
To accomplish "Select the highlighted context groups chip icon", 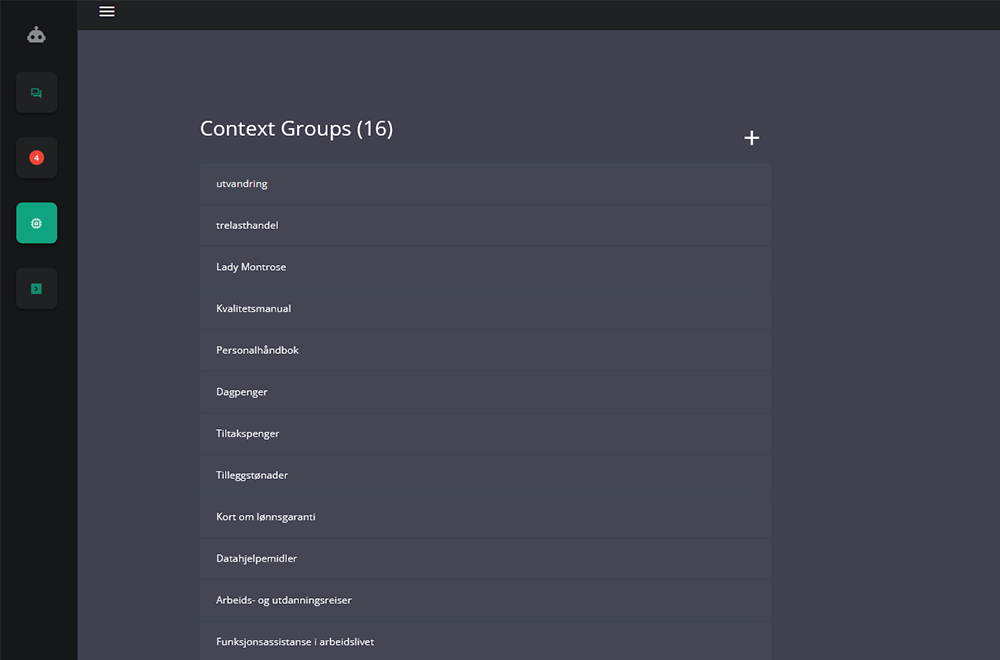I will coord(37,223).
